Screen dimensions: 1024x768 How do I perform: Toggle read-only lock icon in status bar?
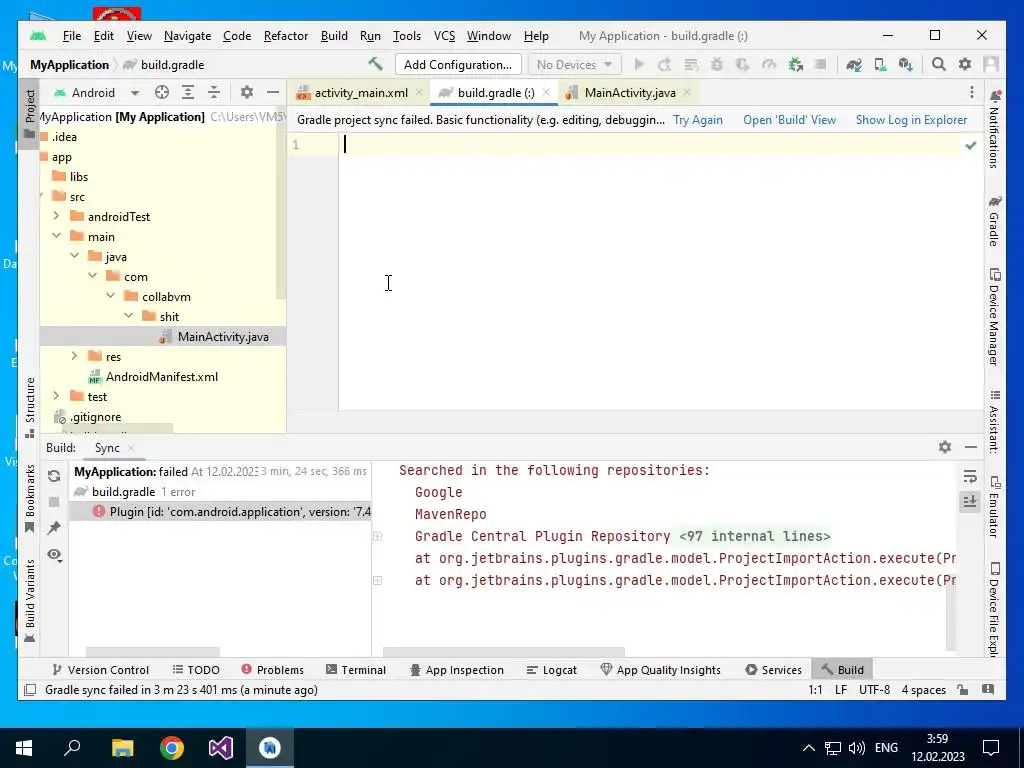(962, 690)
